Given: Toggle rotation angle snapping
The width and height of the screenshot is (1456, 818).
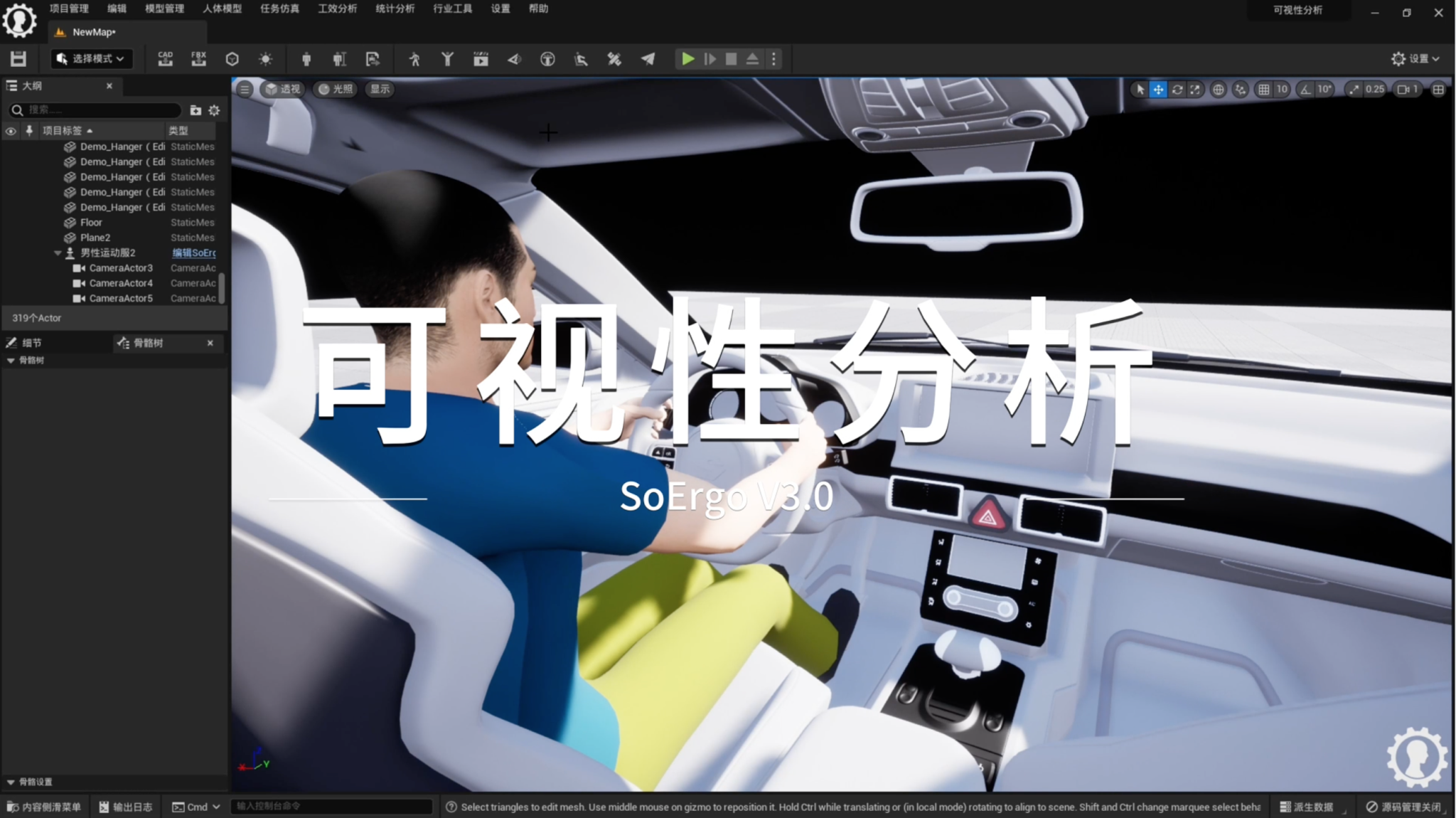Looking at the screenshot, I should pos(1306,89).
